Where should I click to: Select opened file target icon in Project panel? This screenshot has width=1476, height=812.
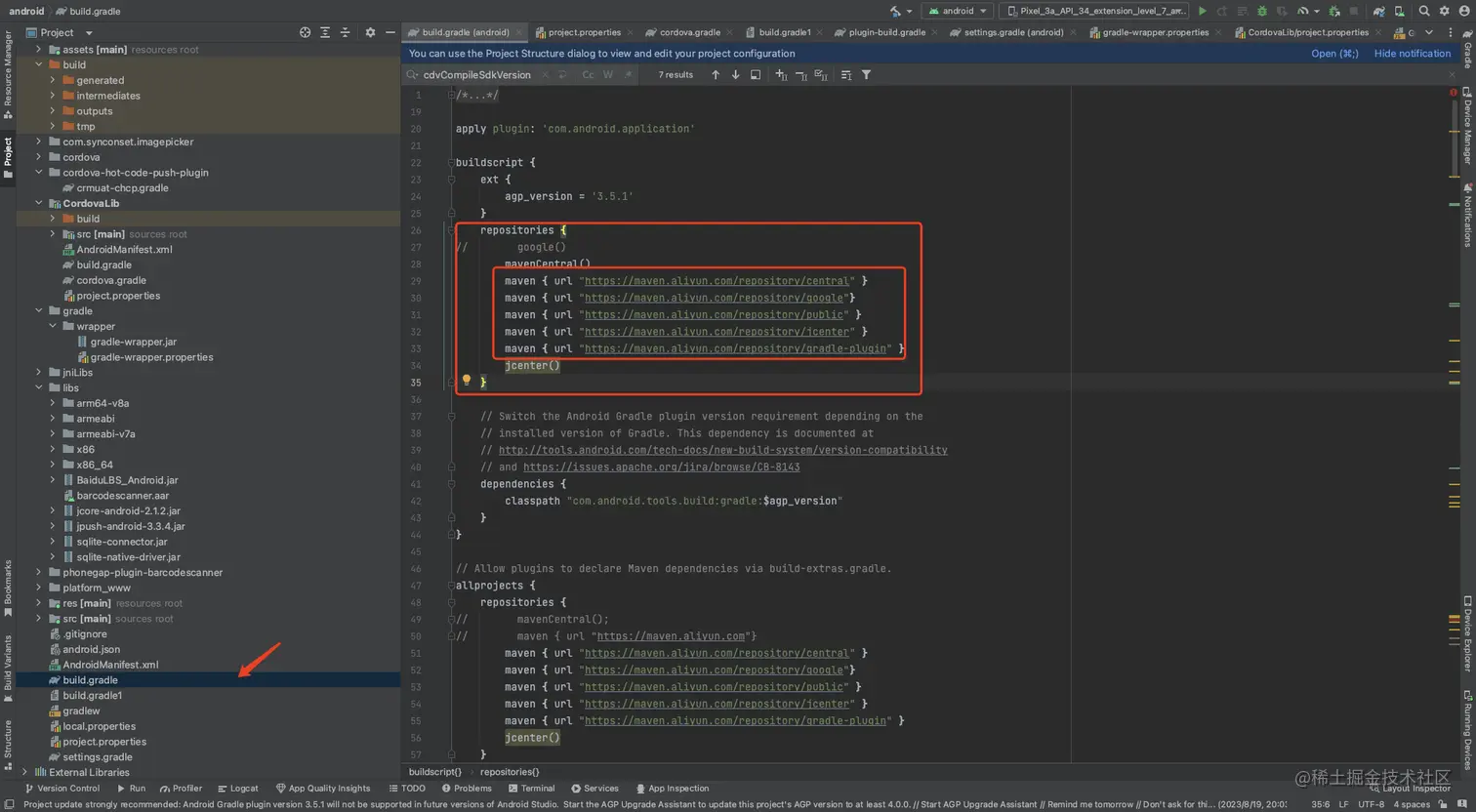(305, 32)
